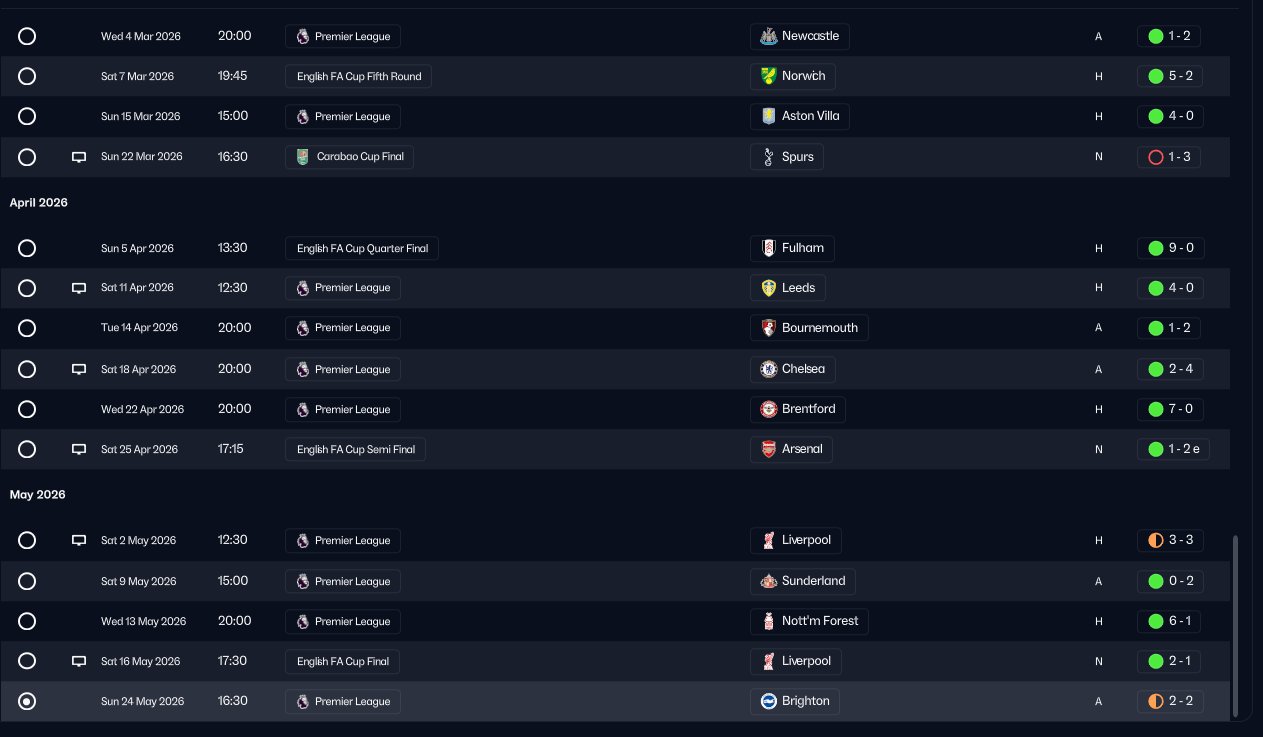Click the Carabao Cup competition logo
Image resolution: width=1263 pixels, height=737 pixels.
point(303,157)
